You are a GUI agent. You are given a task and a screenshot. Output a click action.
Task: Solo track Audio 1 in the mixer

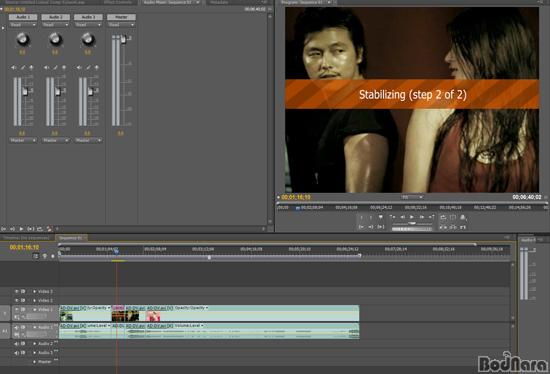coord(22,67)
